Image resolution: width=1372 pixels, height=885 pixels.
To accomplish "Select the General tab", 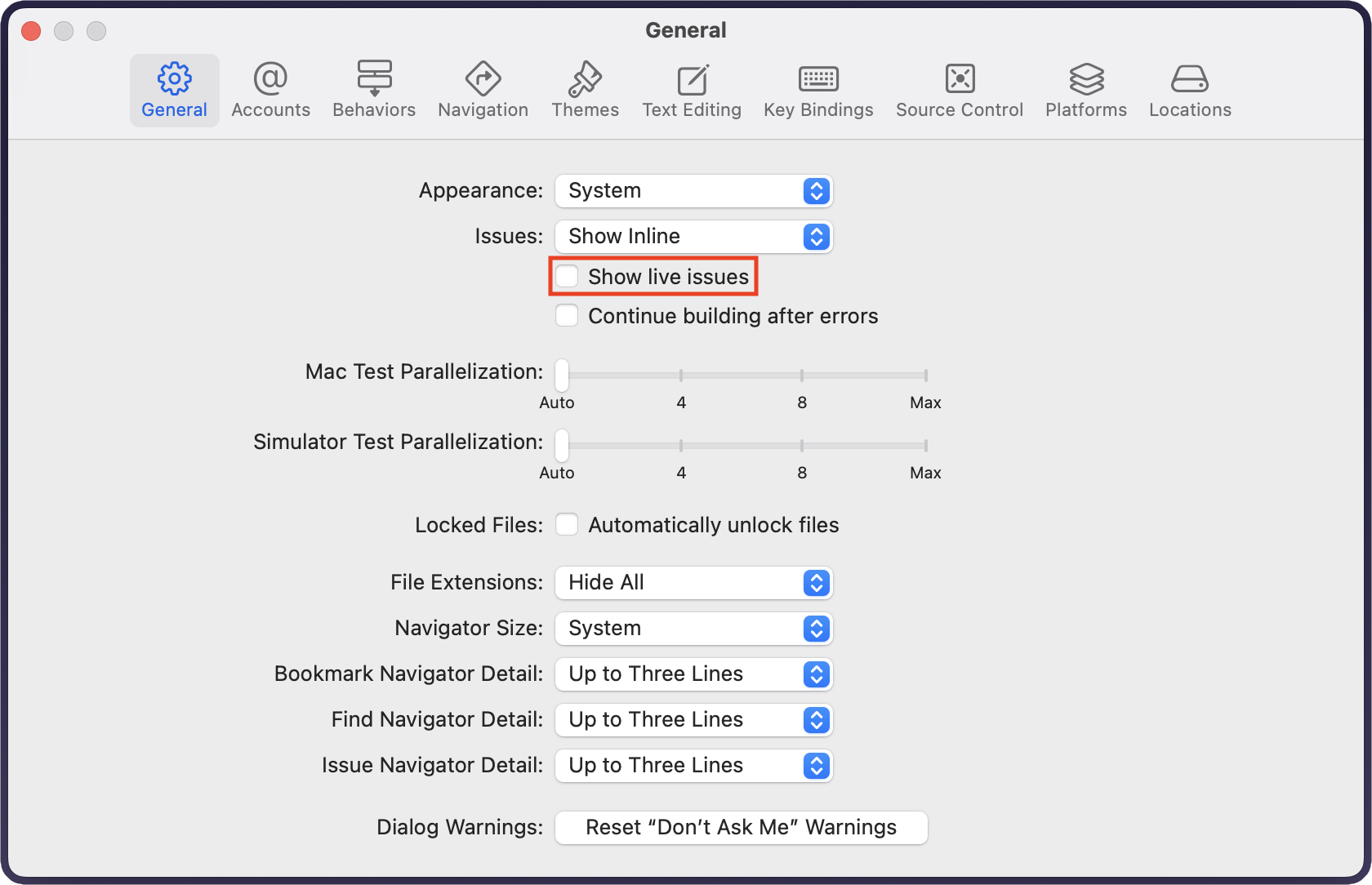I will pyautogui.click(x=174, y=90).
